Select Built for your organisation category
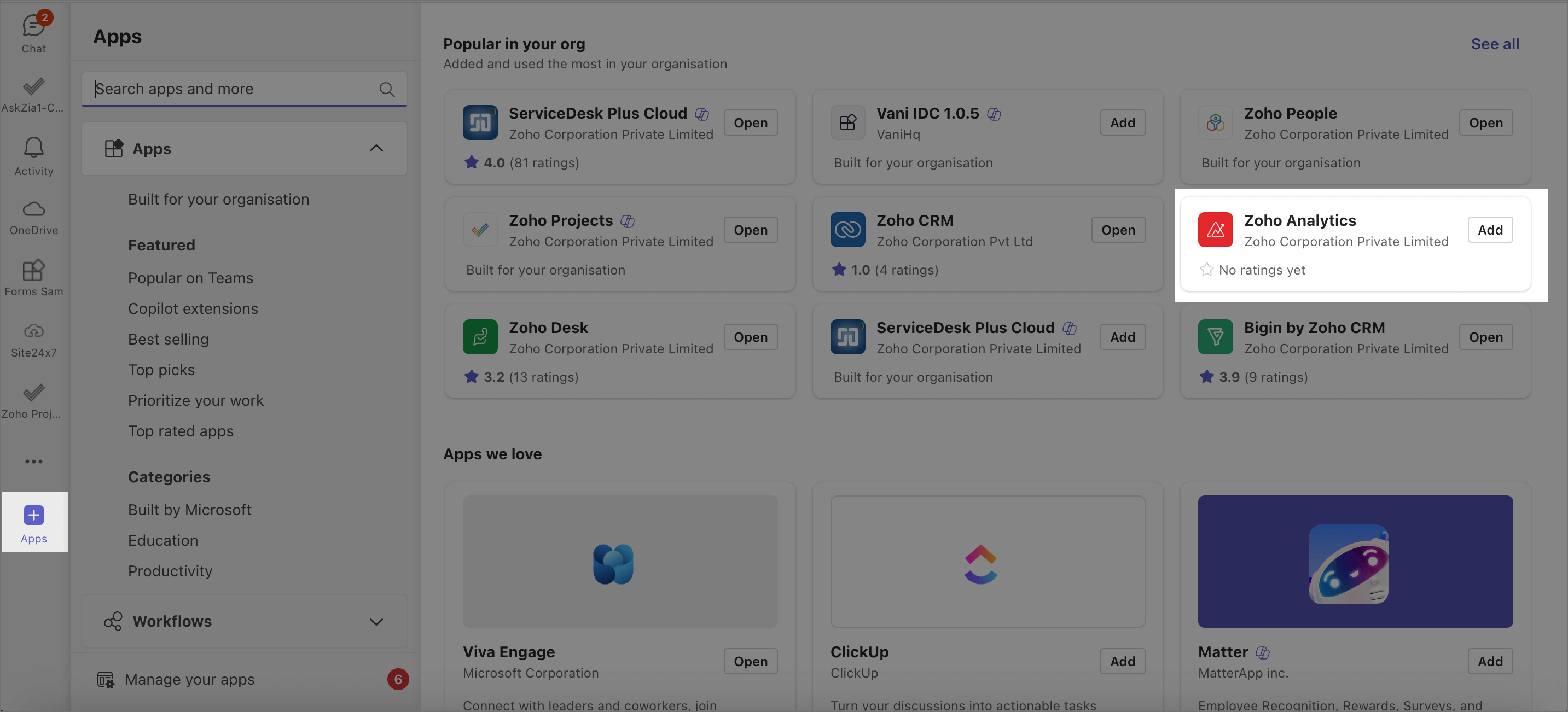Screen dimensions: 1568x712 coord(218,199)
